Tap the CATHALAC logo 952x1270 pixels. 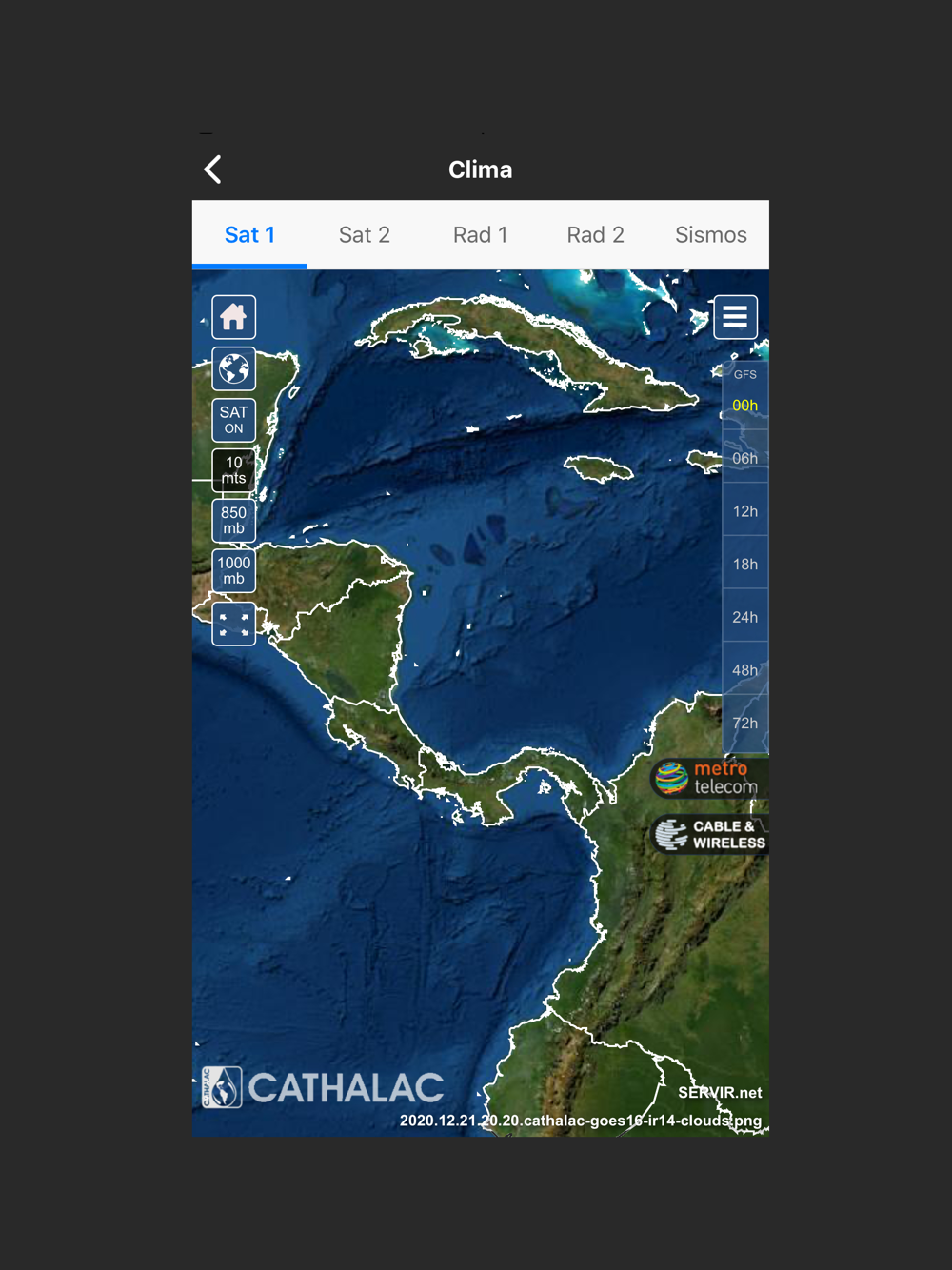323,1087
